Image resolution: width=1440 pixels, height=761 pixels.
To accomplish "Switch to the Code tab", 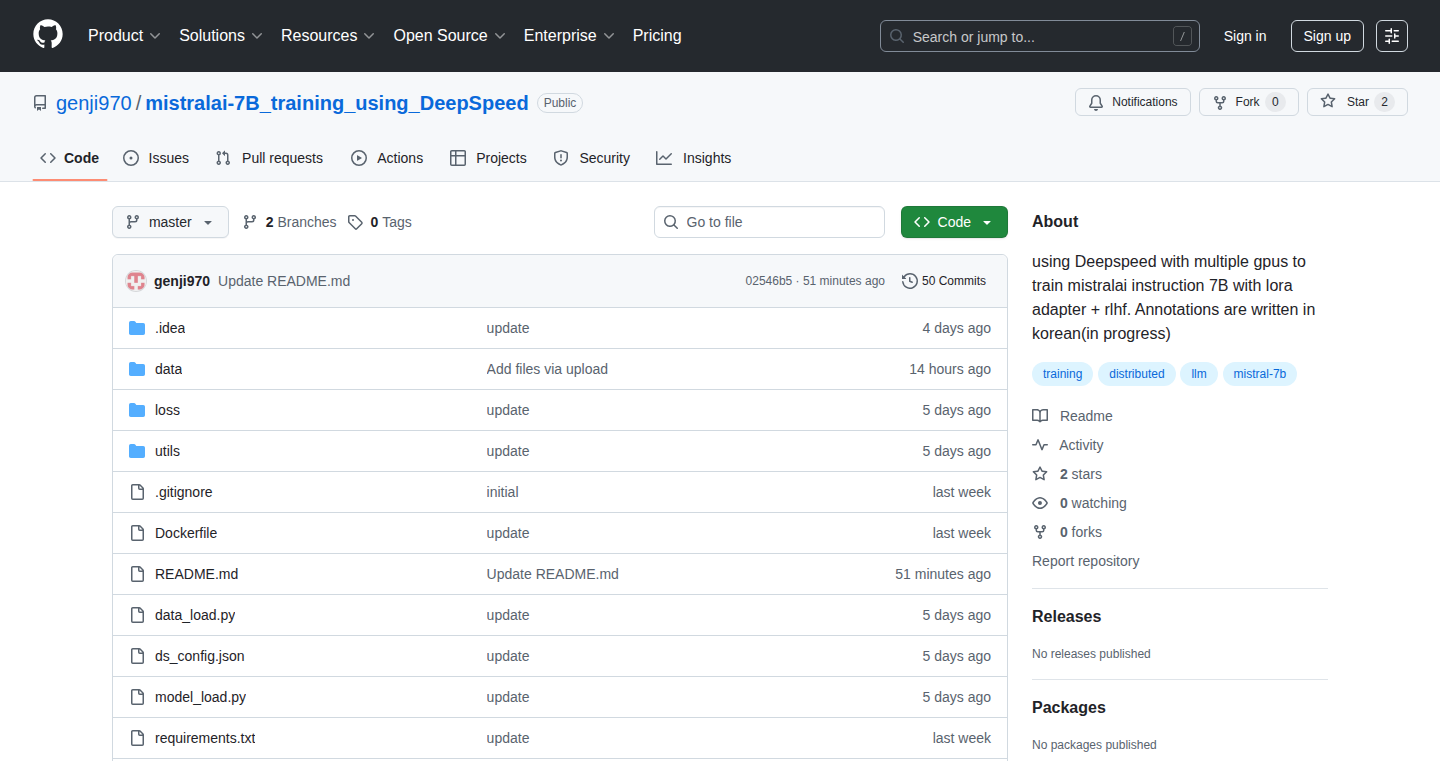I will click(x=70, y=158).
